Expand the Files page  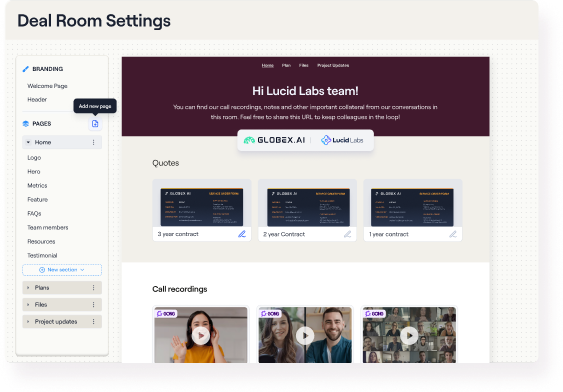(28, 304)
